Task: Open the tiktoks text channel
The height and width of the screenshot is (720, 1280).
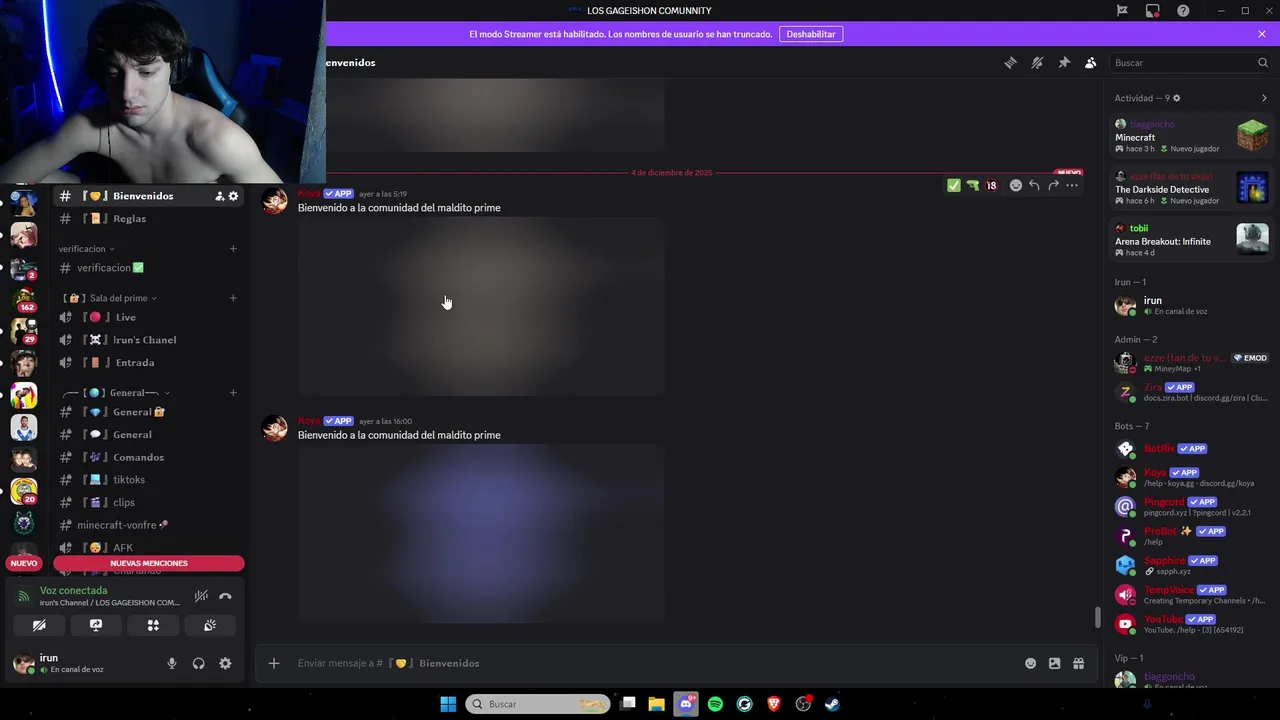Action: pyautogui.click(x=148, y=480)
